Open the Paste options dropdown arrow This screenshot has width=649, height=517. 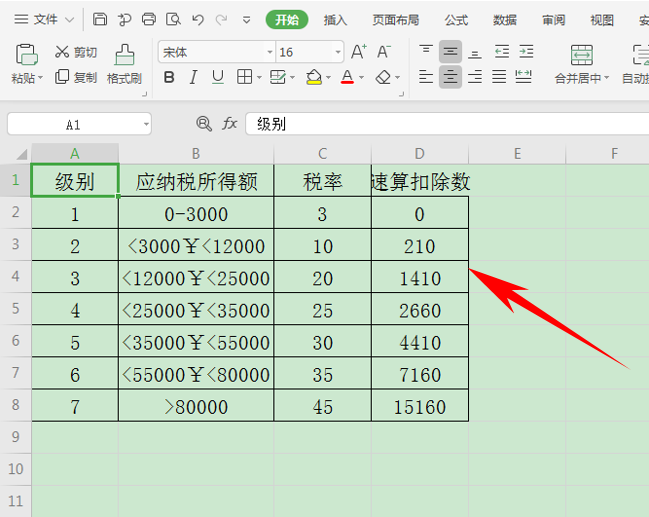tap(41, 78)
